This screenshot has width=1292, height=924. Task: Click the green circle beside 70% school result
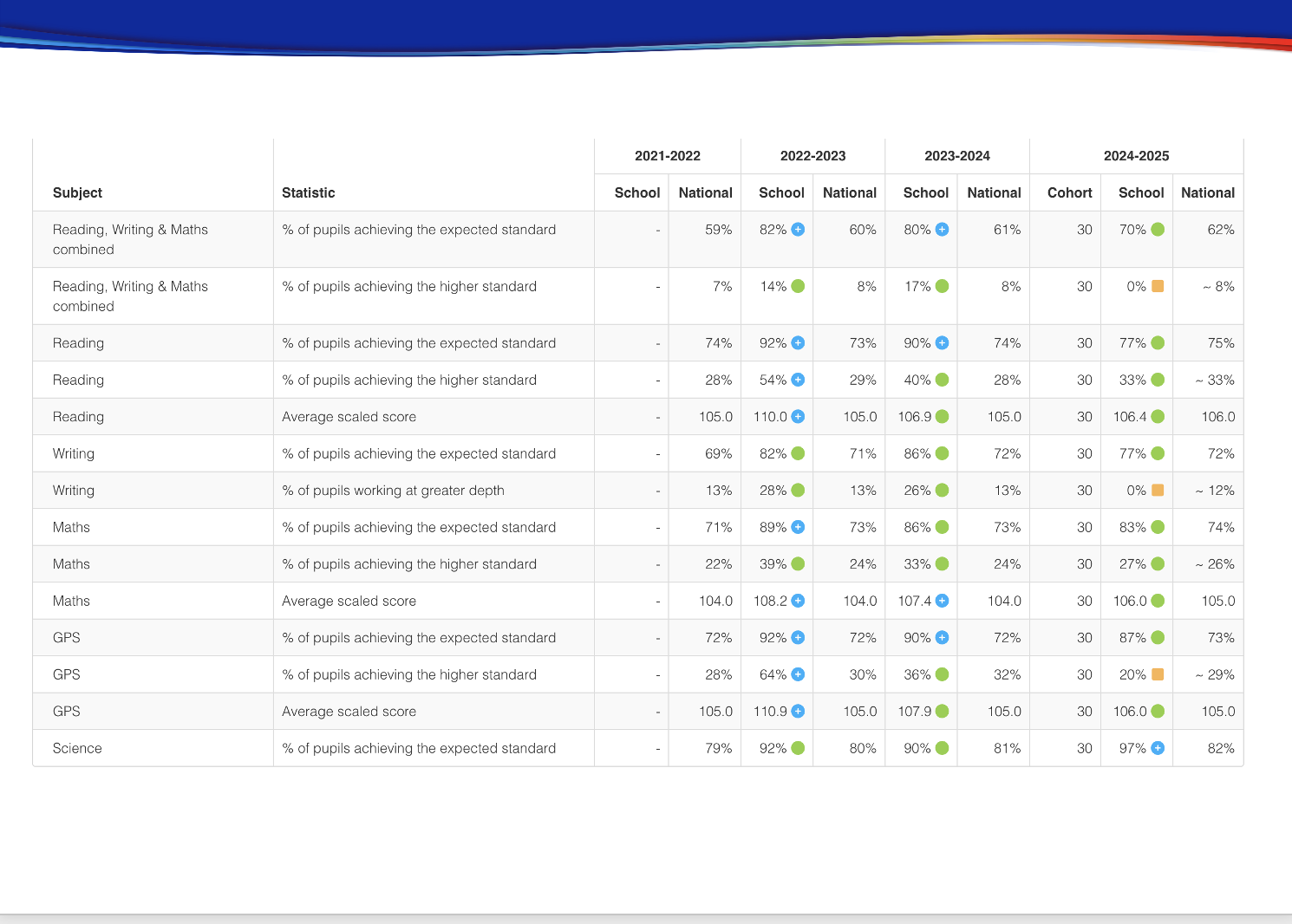pos(1158,230)
